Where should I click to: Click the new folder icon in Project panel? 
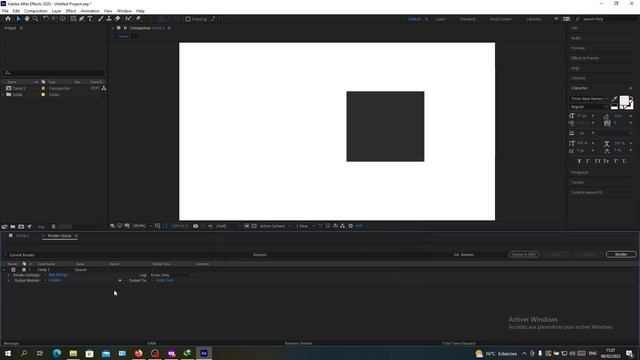[13, 227]
